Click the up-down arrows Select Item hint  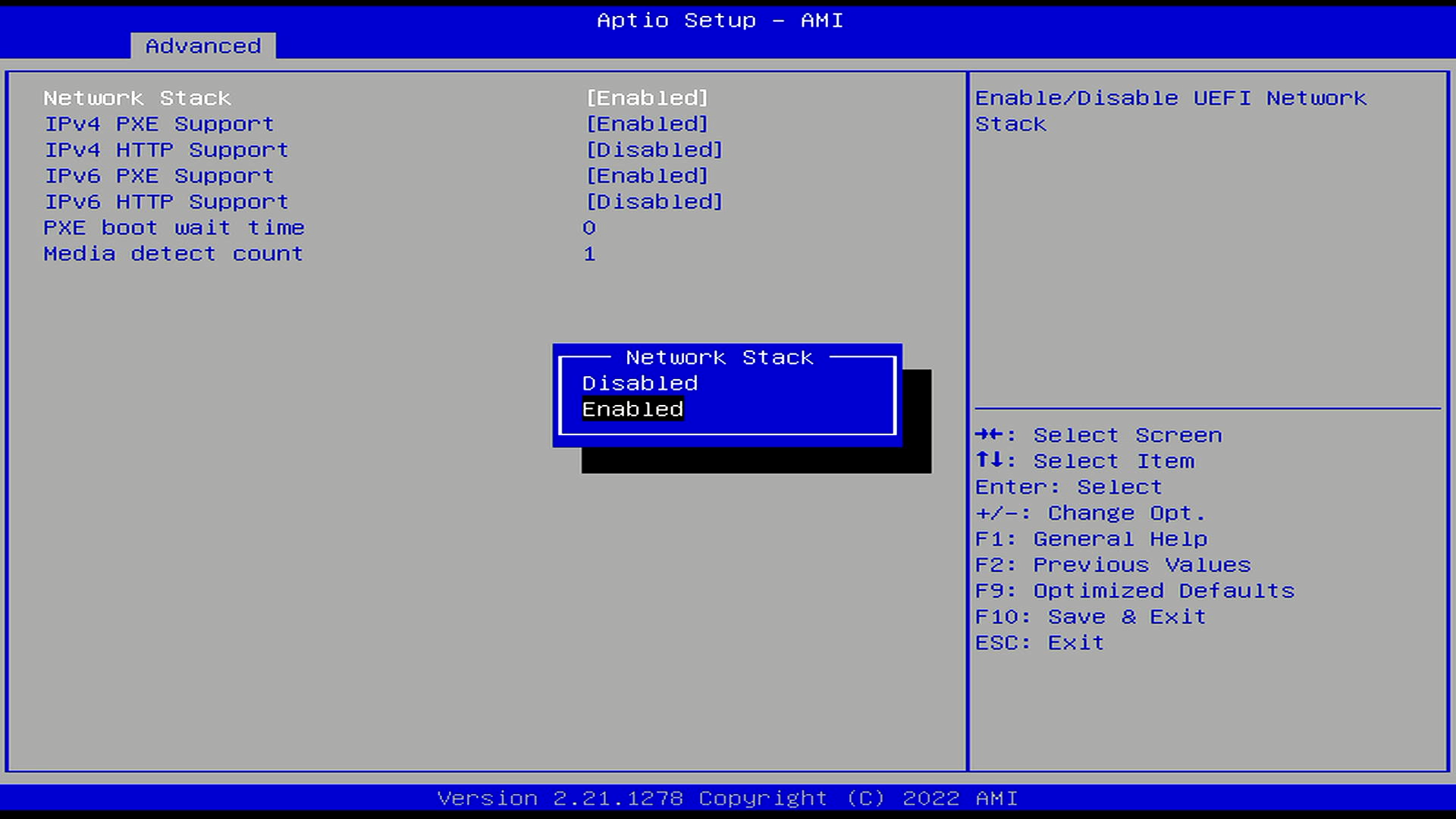(1084, 461)
